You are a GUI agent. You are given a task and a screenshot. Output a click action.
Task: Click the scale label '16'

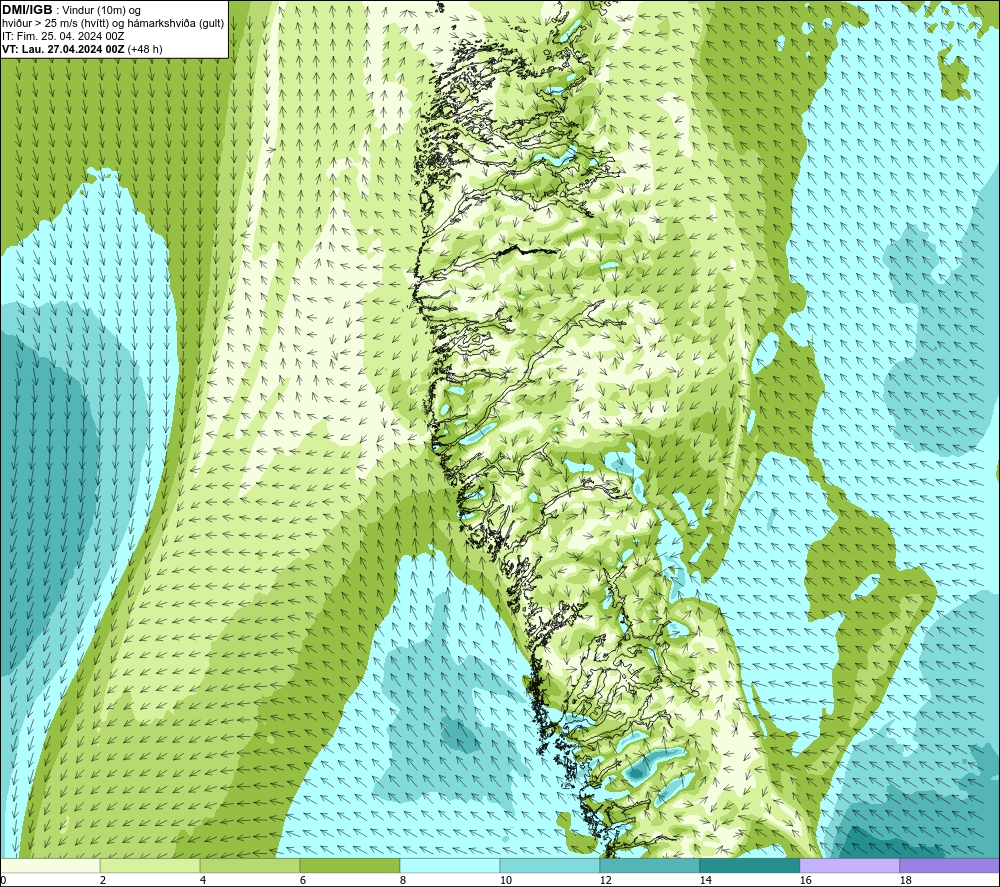[805, 881]
